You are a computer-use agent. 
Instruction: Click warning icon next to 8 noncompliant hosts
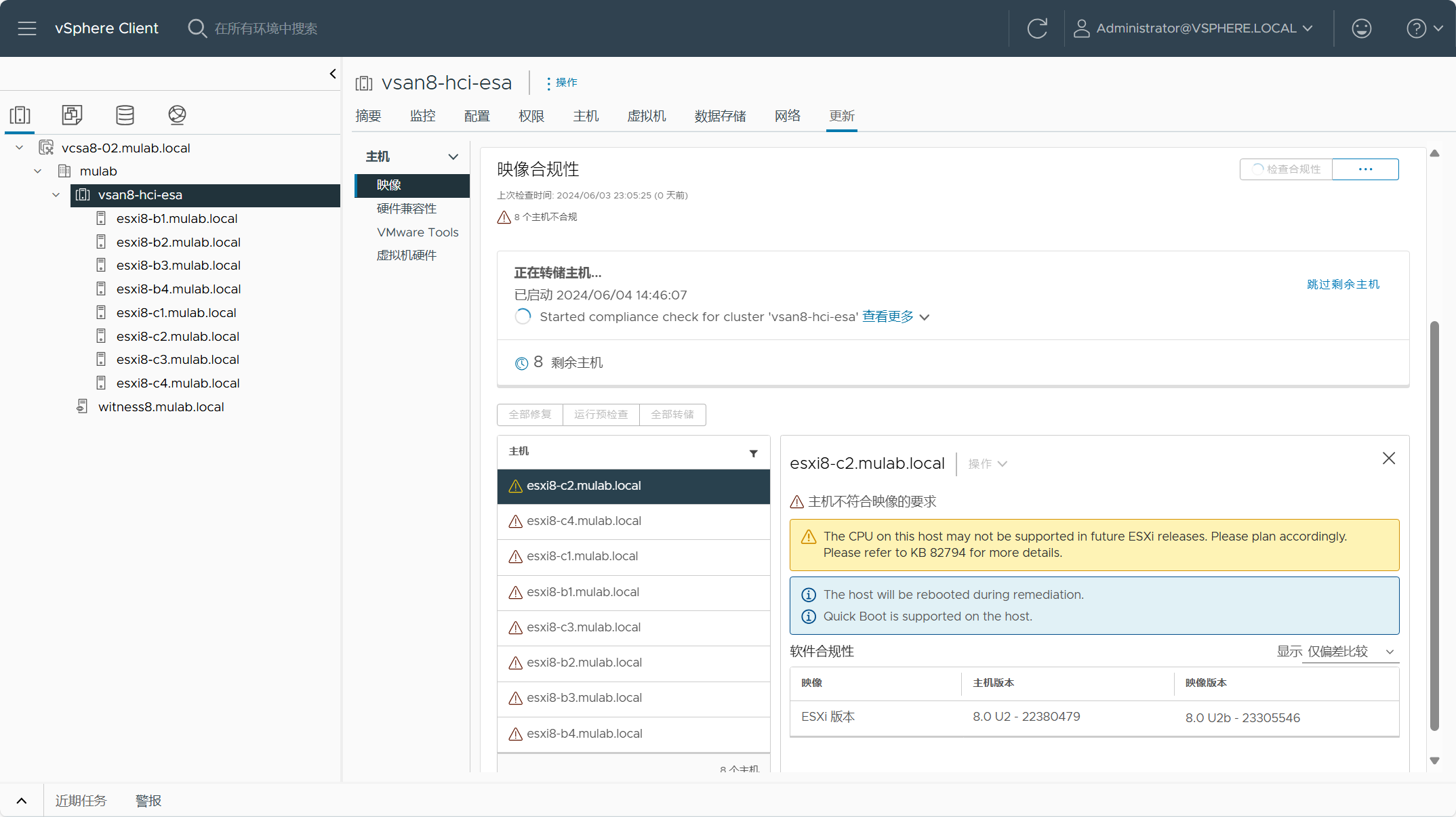(504, 217)
